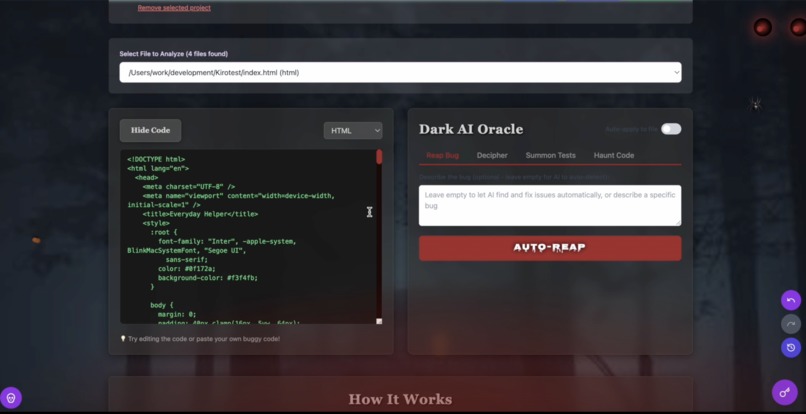Click the 'Try editing the code' hint text

pyautogui.click(x=204, y=339)
